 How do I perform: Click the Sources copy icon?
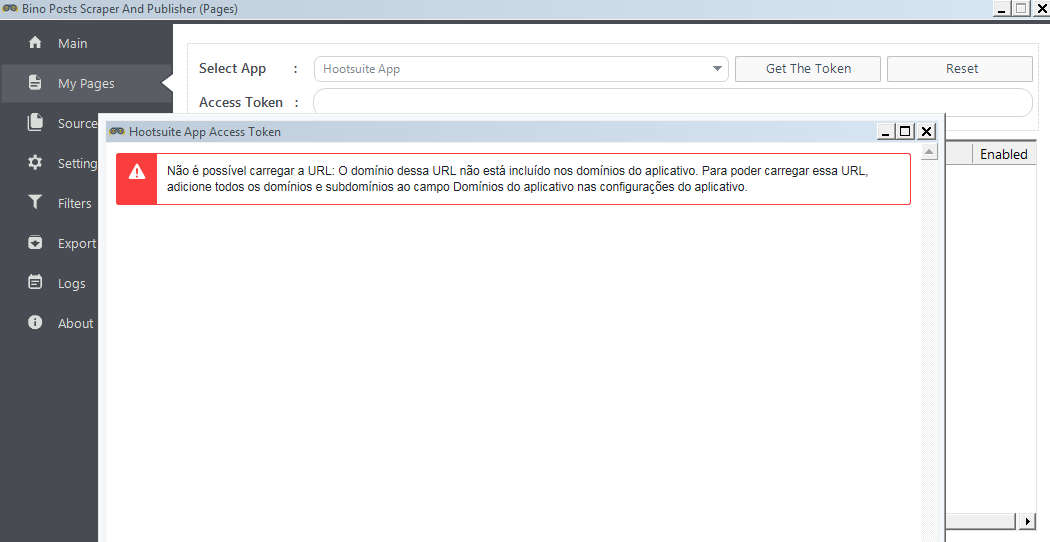pos(35,123)
